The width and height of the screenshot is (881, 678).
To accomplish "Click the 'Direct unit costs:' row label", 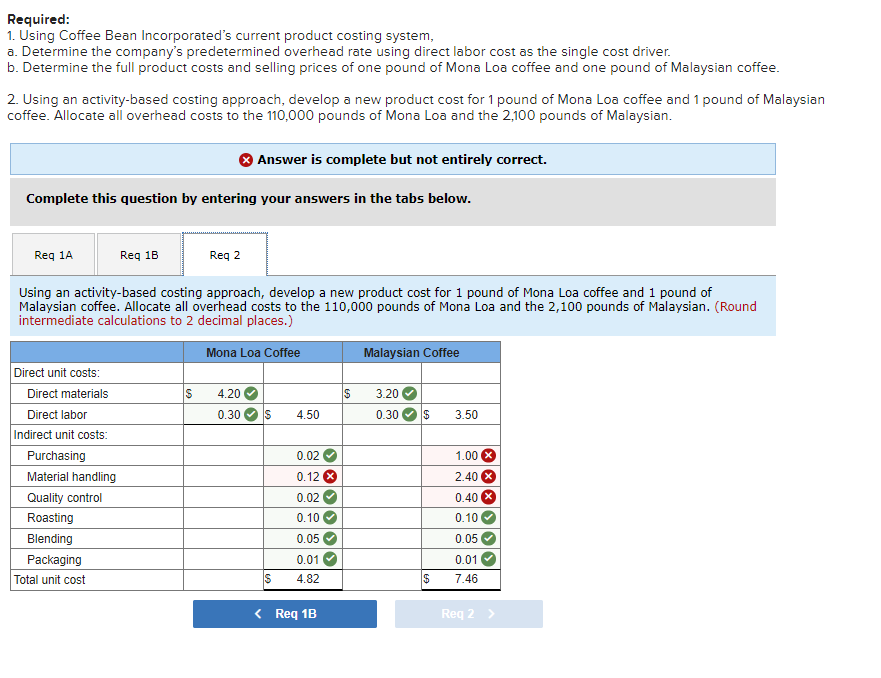I will pos(57,373).
